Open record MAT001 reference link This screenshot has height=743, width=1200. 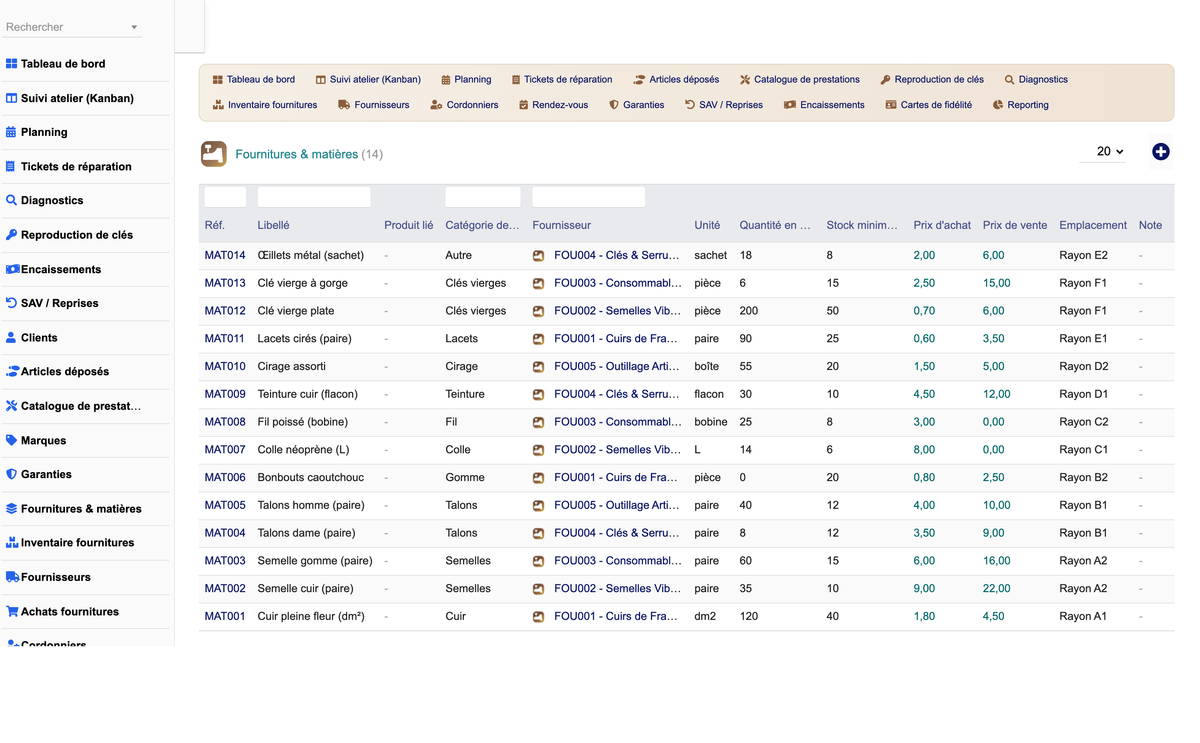click(x=225, y=617)
